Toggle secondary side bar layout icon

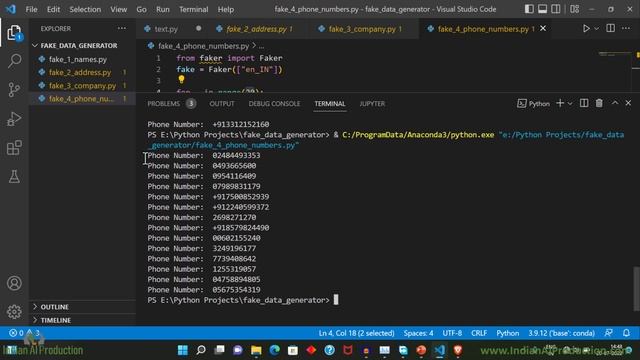[x=556, y=9]
